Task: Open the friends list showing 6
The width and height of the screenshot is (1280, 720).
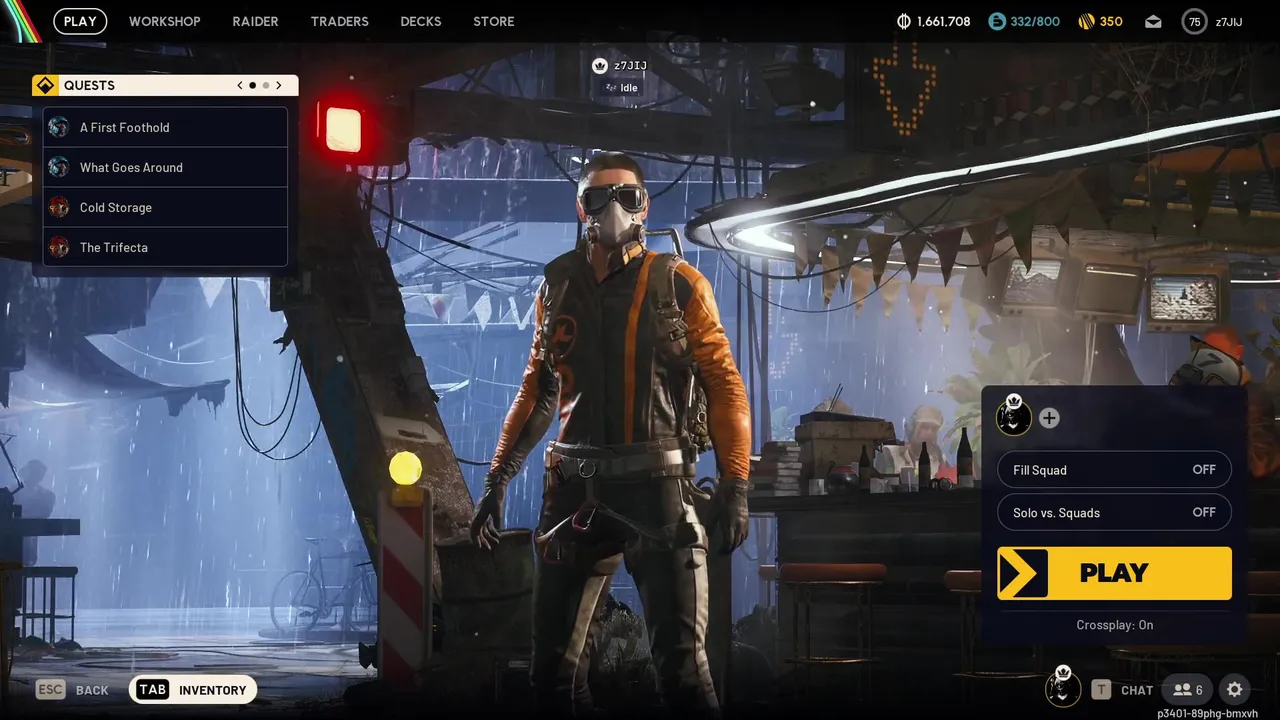Action: [x=1188, y=689]
